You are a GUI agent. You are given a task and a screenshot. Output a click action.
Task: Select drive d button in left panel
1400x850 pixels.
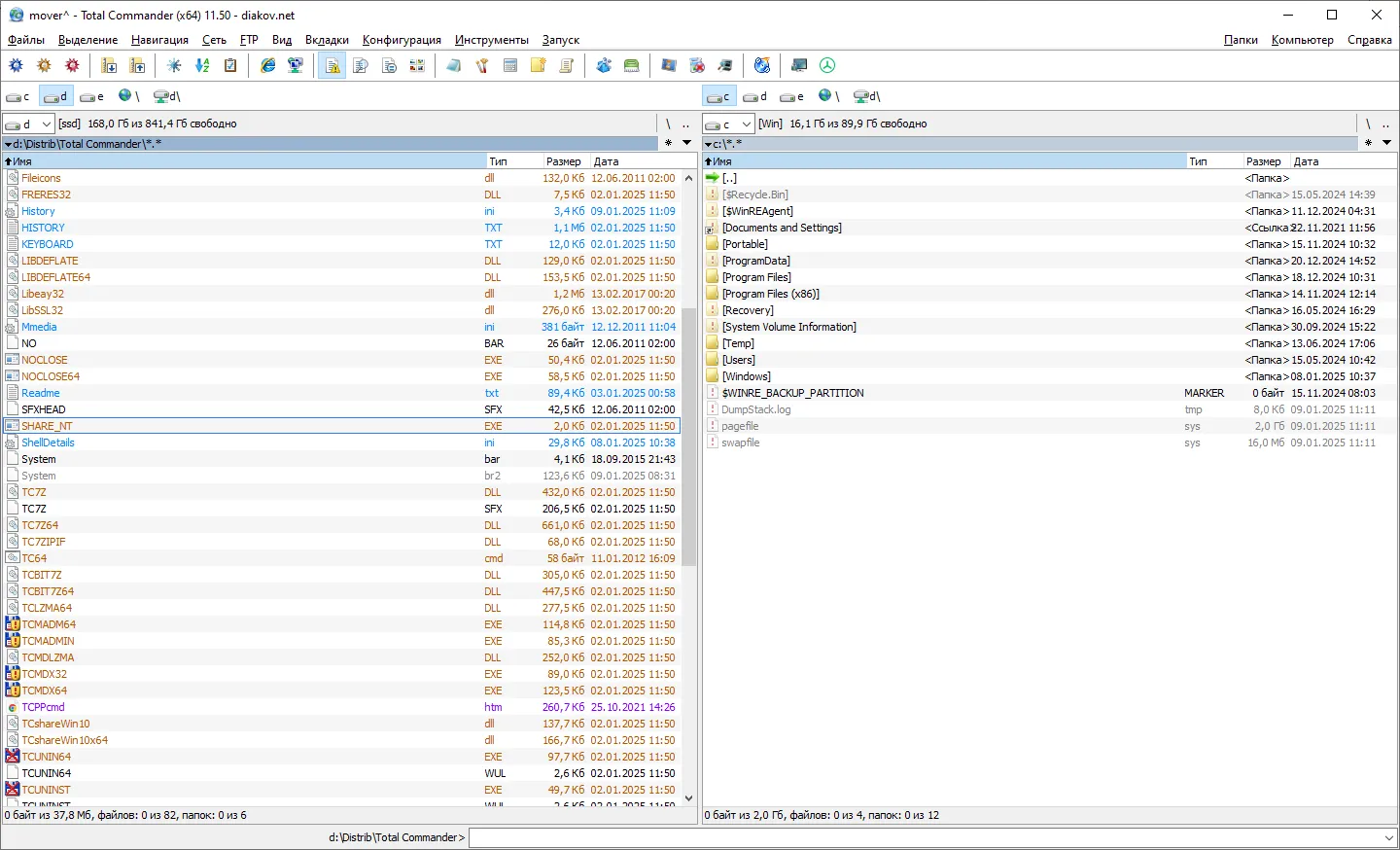pos(55,96)
